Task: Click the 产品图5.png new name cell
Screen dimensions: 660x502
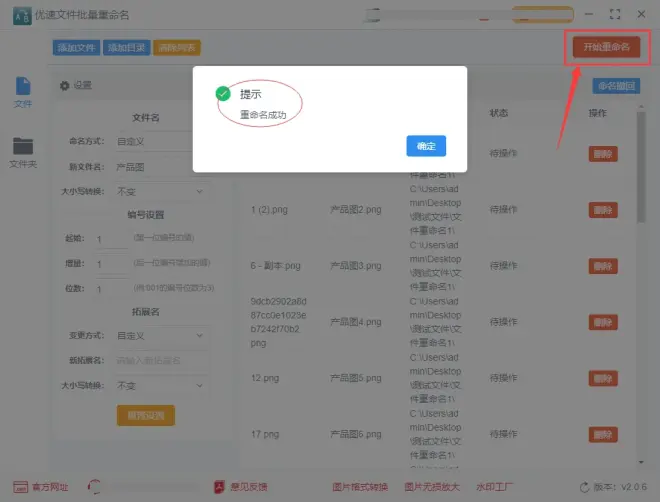Action: tap(356, 378)
